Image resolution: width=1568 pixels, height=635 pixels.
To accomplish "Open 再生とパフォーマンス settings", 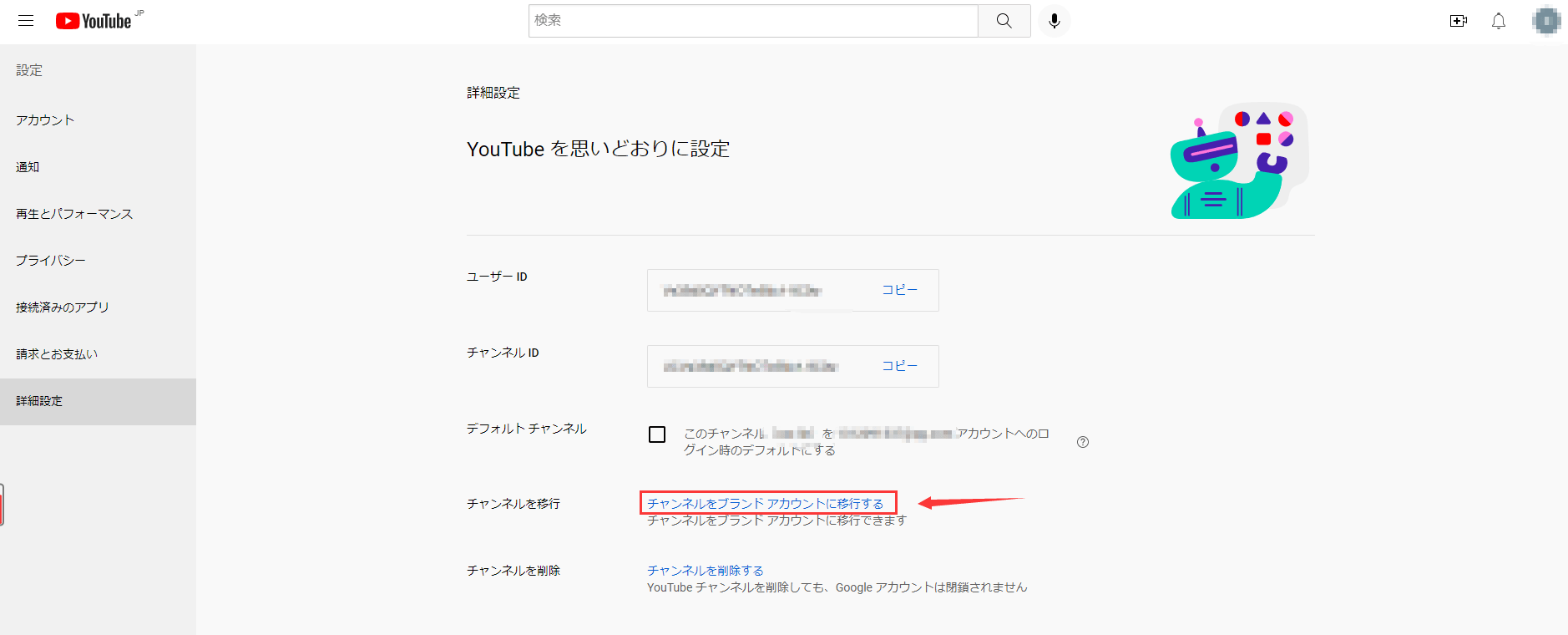I will tap(98, 214).
